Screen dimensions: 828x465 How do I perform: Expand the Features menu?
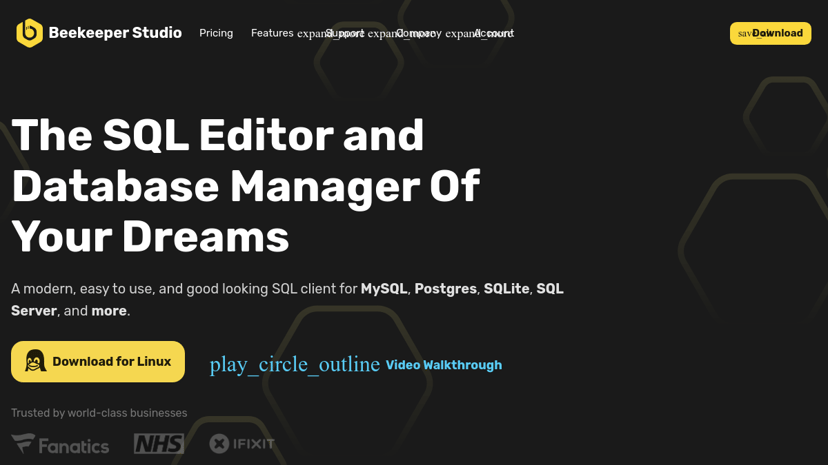(x=272, y=33)
